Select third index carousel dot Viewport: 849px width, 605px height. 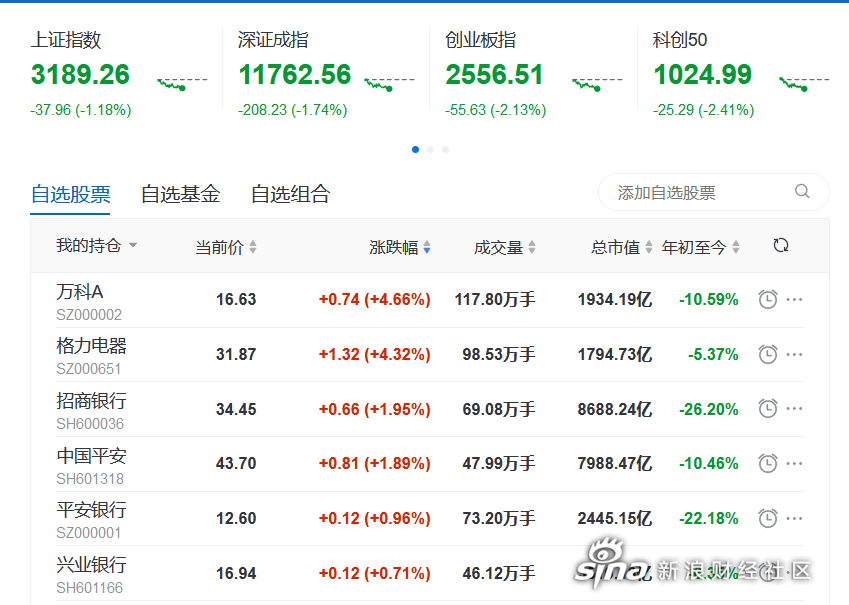pos(445,149)
